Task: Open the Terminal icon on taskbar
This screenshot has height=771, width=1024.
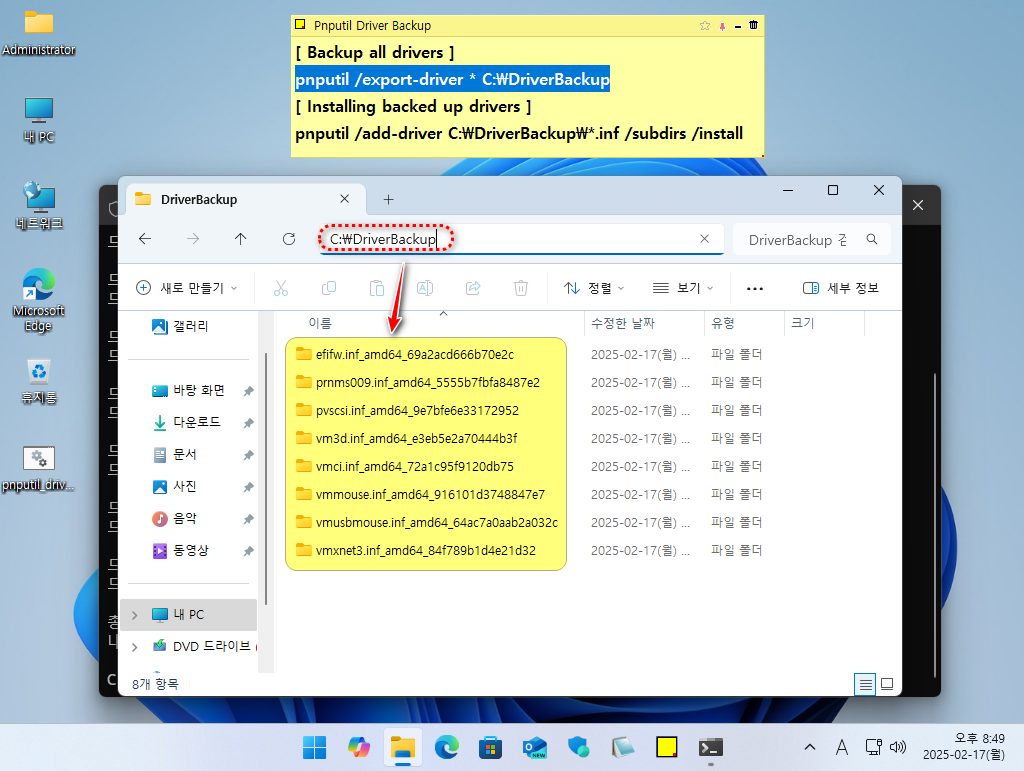Action: (711, 747)
